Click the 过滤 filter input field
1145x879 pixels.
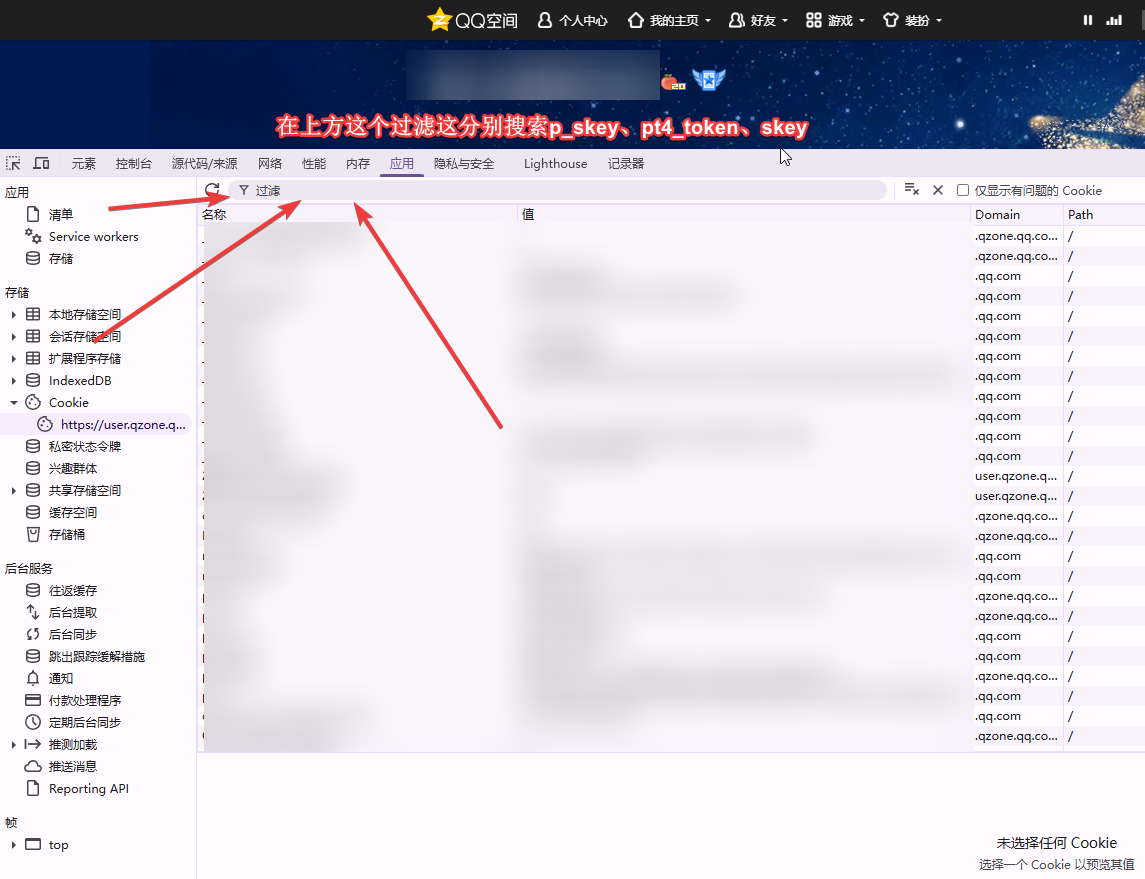click(560, 190)
